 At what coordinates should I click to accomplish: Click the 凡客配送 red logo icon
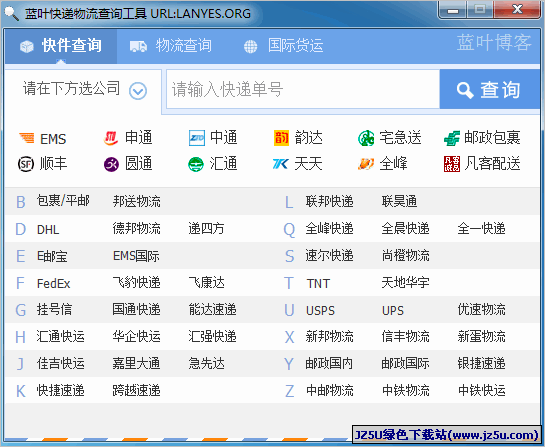click(x=452, y=164)
